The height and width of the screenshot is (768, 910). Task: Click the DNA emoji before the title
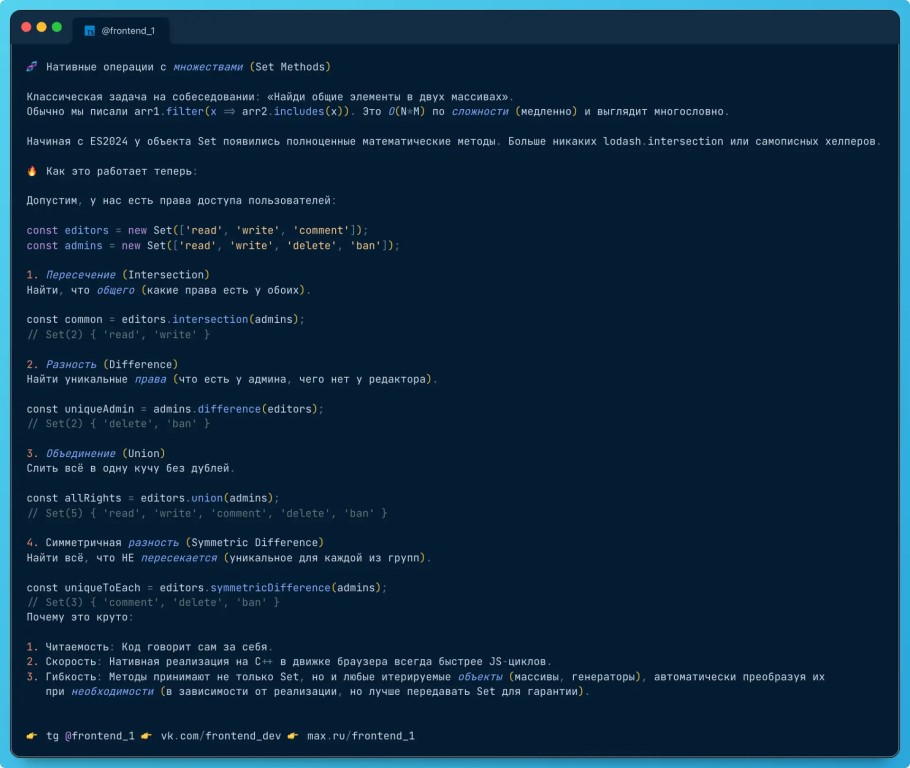pos(32,67)
